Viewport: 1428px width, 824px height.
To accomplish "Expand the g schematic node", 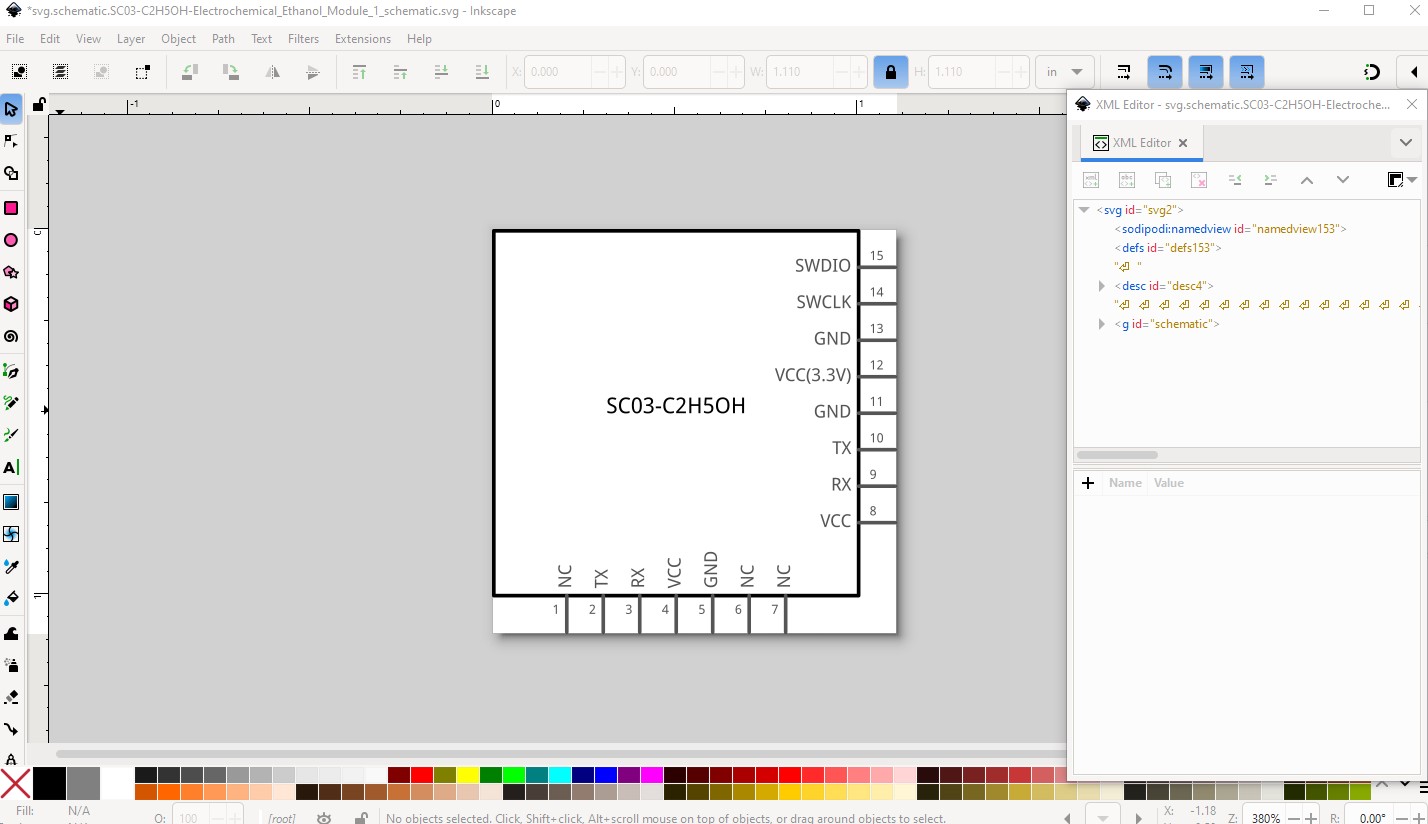I will point(1102,324).
